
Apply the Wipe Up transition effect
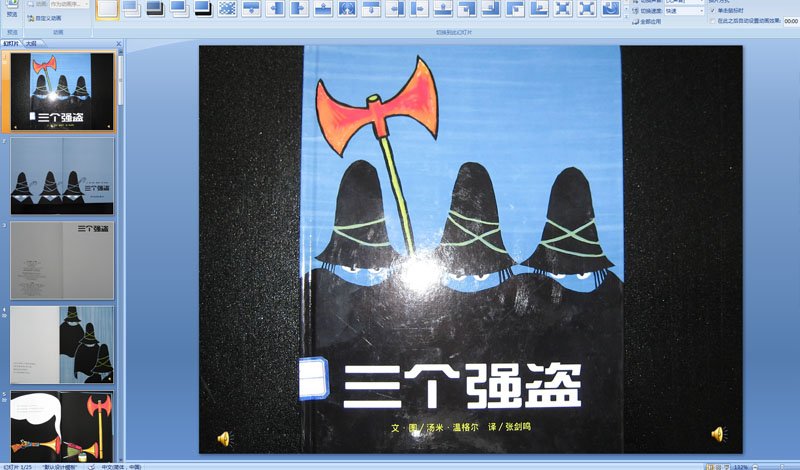coord(323,9)
